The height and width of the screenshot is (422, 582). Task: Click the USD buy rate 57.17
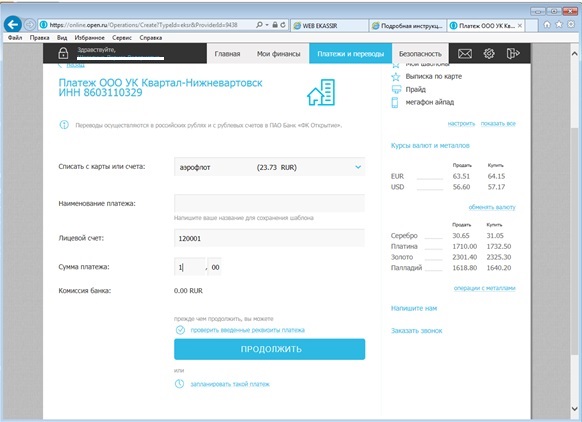click(496, 187)
